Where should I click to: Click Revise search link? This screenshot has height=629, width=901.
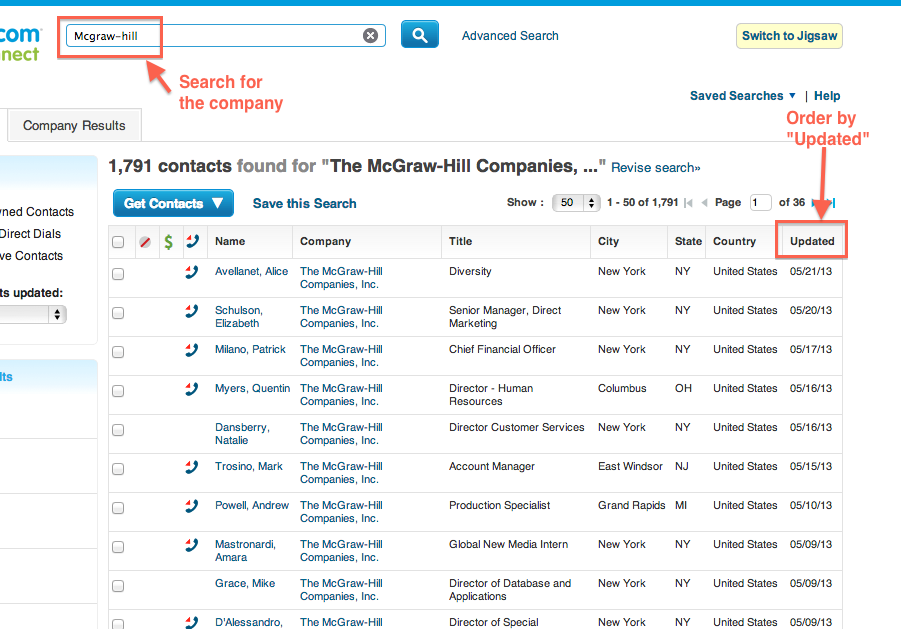point(656,168)
